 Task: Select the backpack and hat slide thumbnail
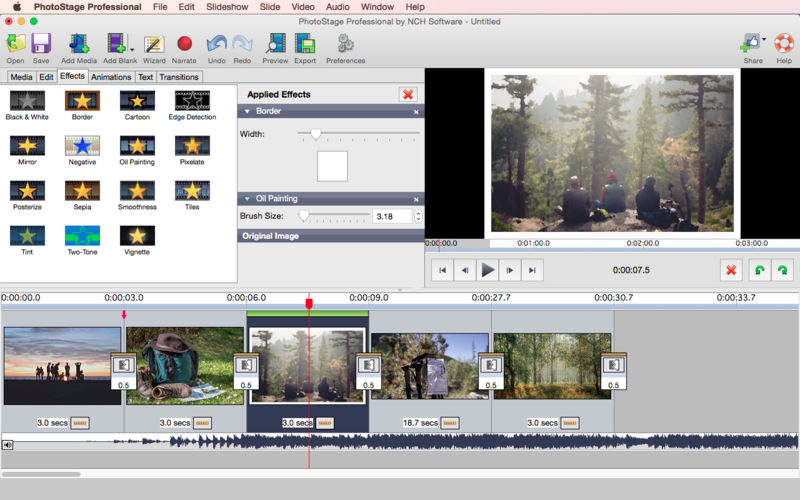click(x=185, y=366)
